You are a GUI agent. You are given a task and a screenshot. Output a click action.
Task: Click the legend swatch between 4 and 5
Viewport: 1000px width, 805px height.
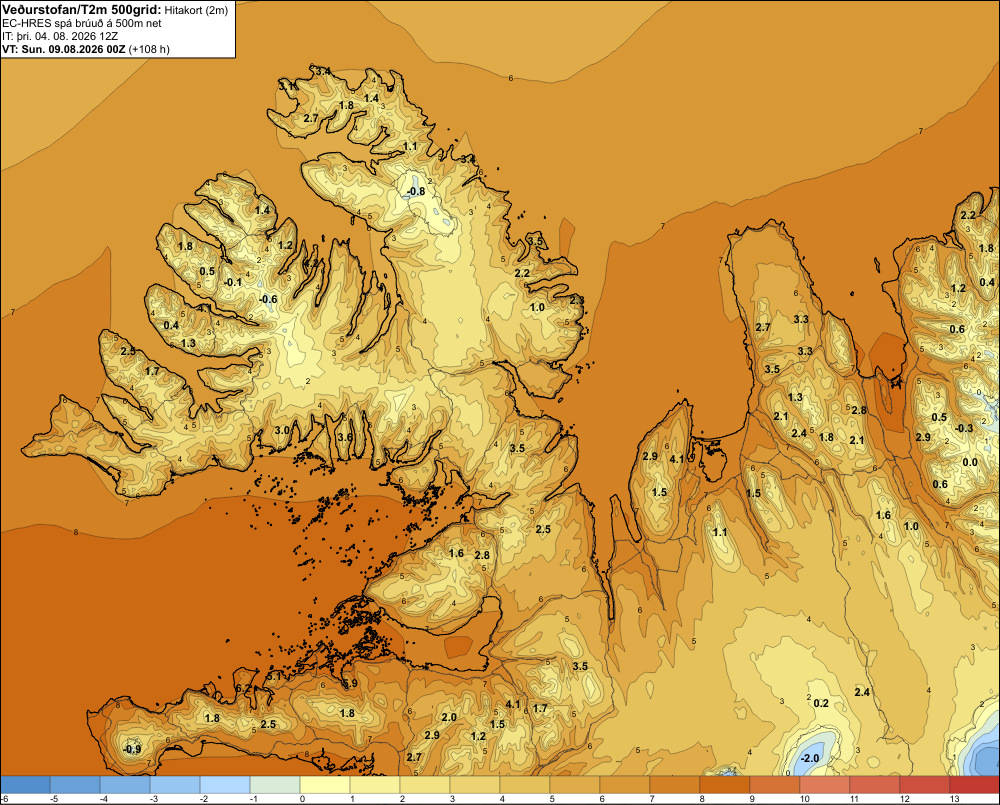(x=525, y=784)
